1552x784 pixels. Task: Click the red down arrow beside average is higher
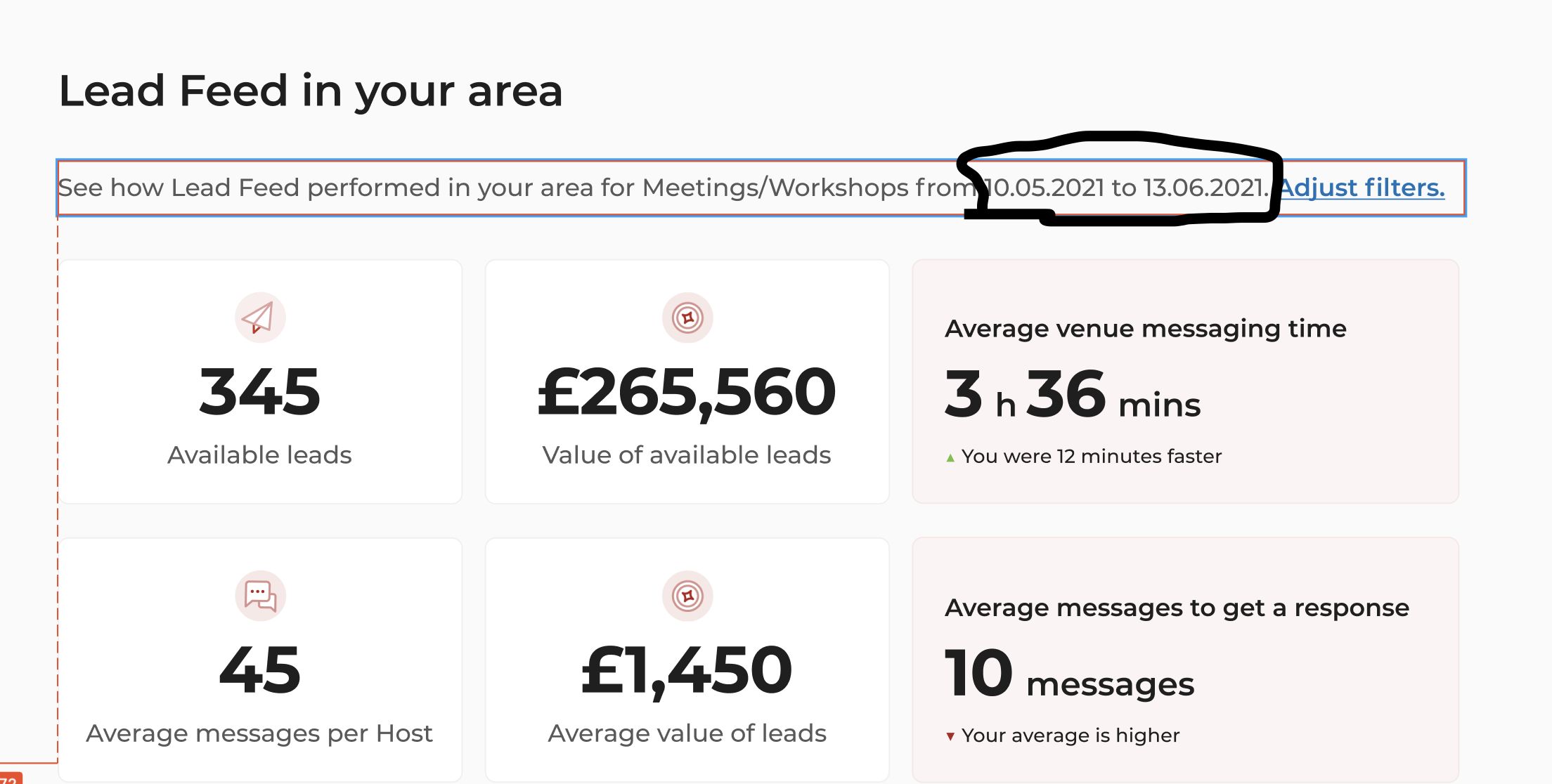pyautogui.click(x=950, y=736)
